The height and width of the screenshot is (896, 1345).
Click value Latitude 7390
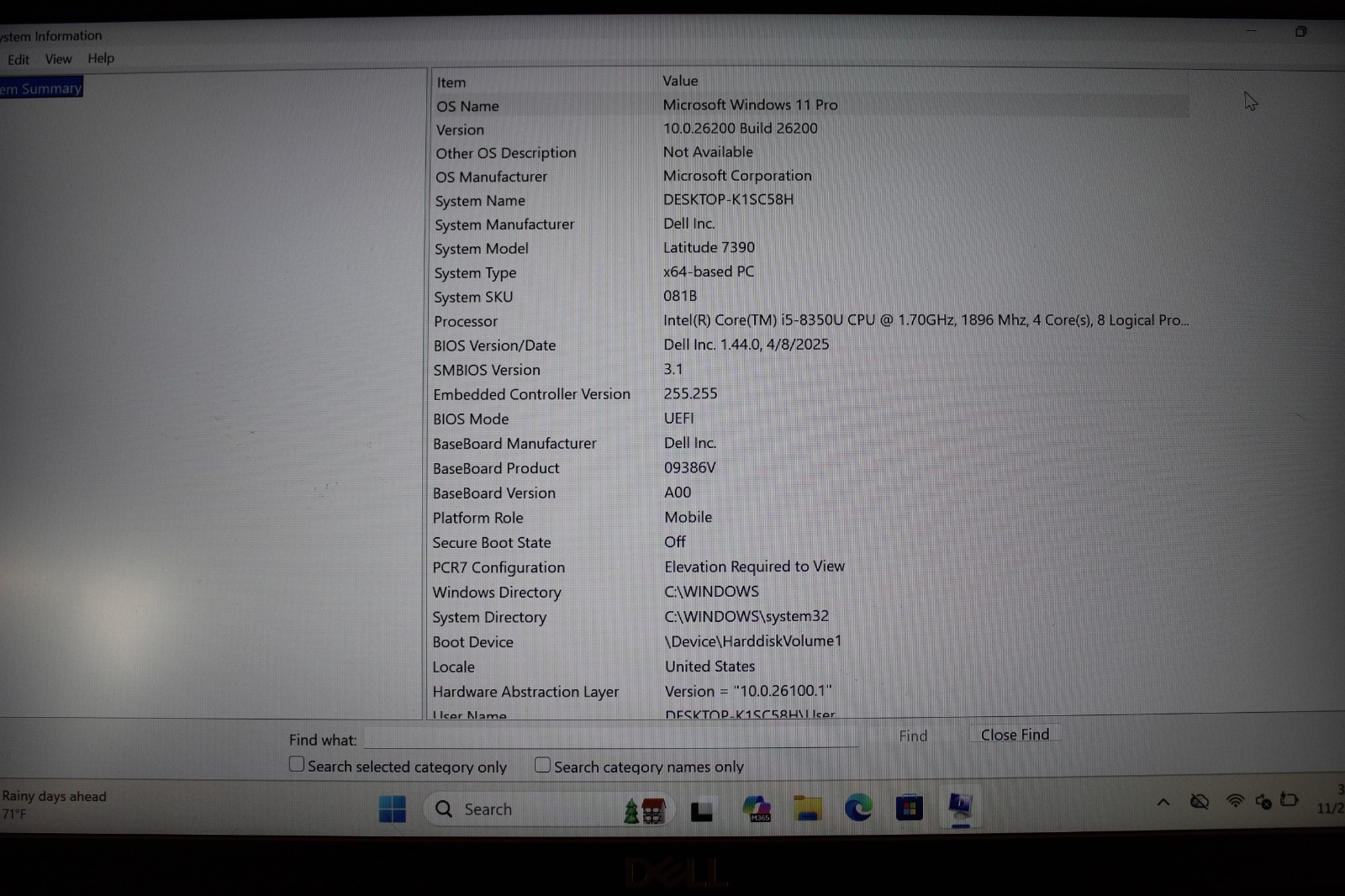point(709,247)
